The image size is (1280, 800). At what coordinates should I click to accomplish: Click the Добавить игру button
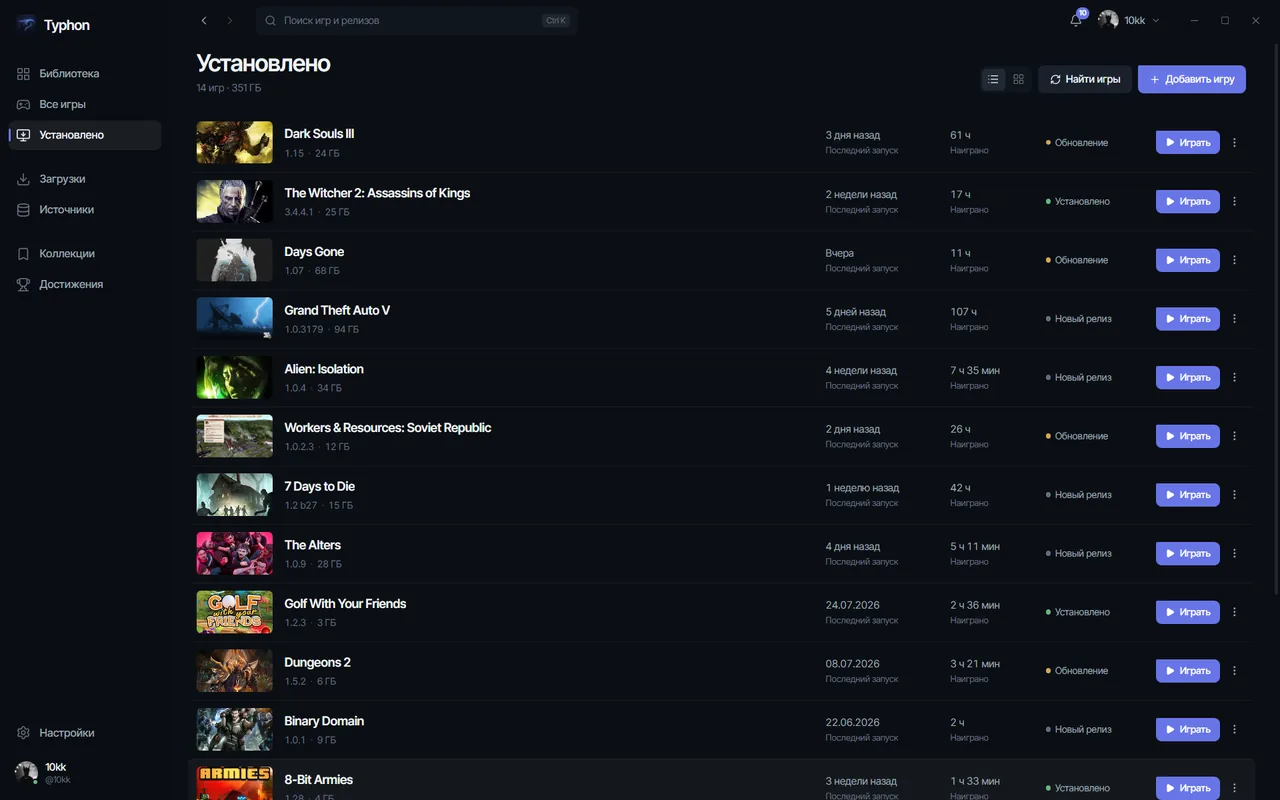coord(1192,79)
